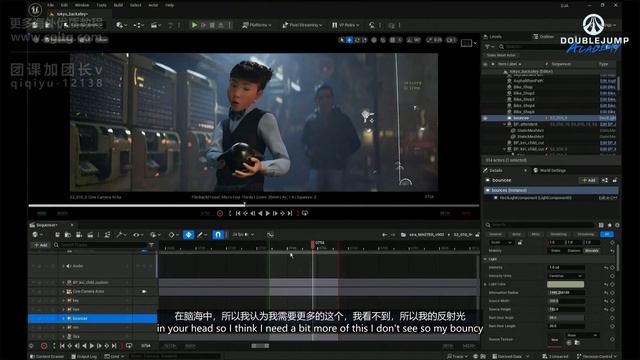Screen dimensions: 640x360
Task: Open the Sequencer actions wrench menu
Action: coord(121,235)
